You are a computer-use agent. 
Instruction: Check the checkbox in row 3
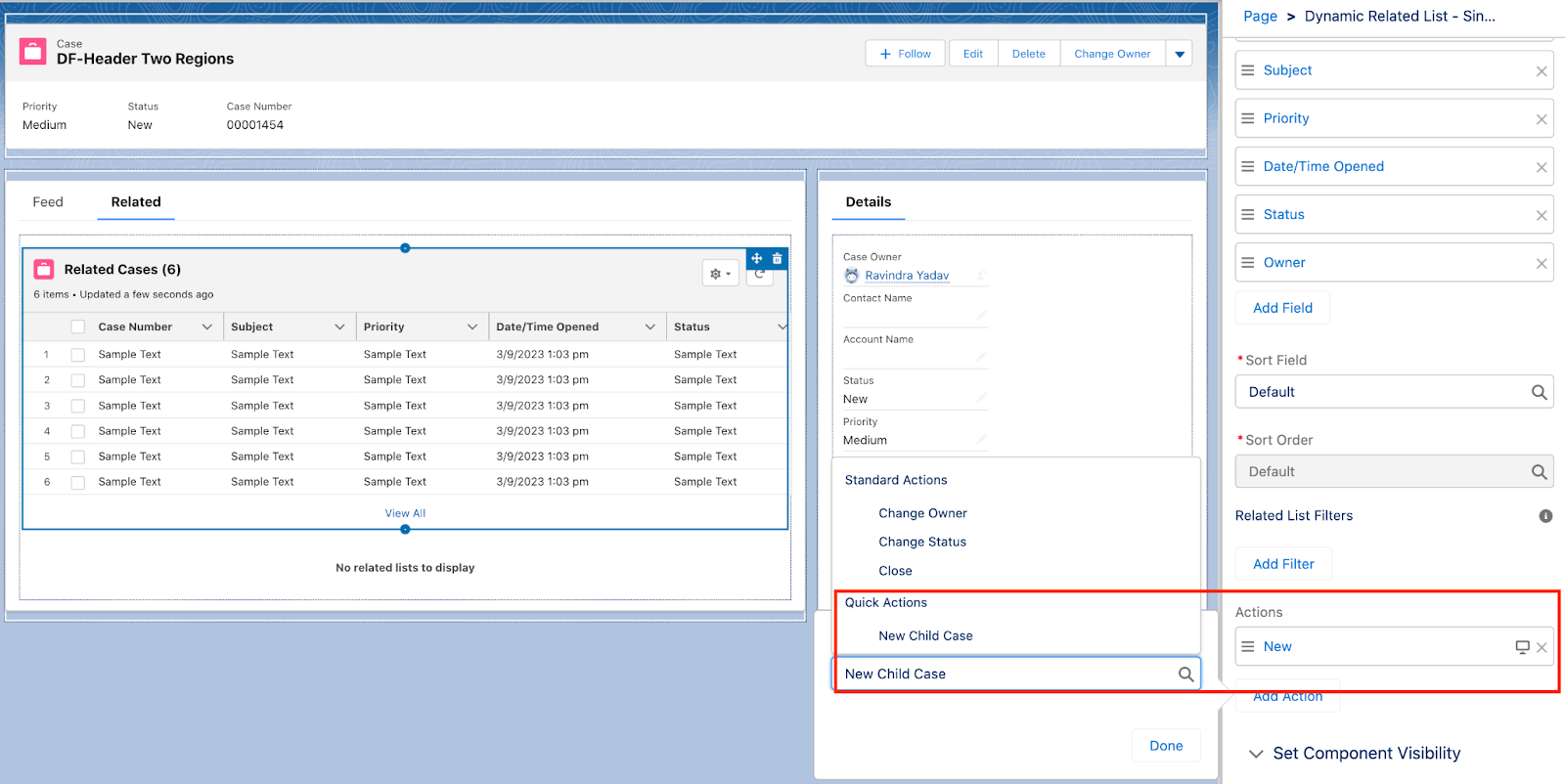78,406
